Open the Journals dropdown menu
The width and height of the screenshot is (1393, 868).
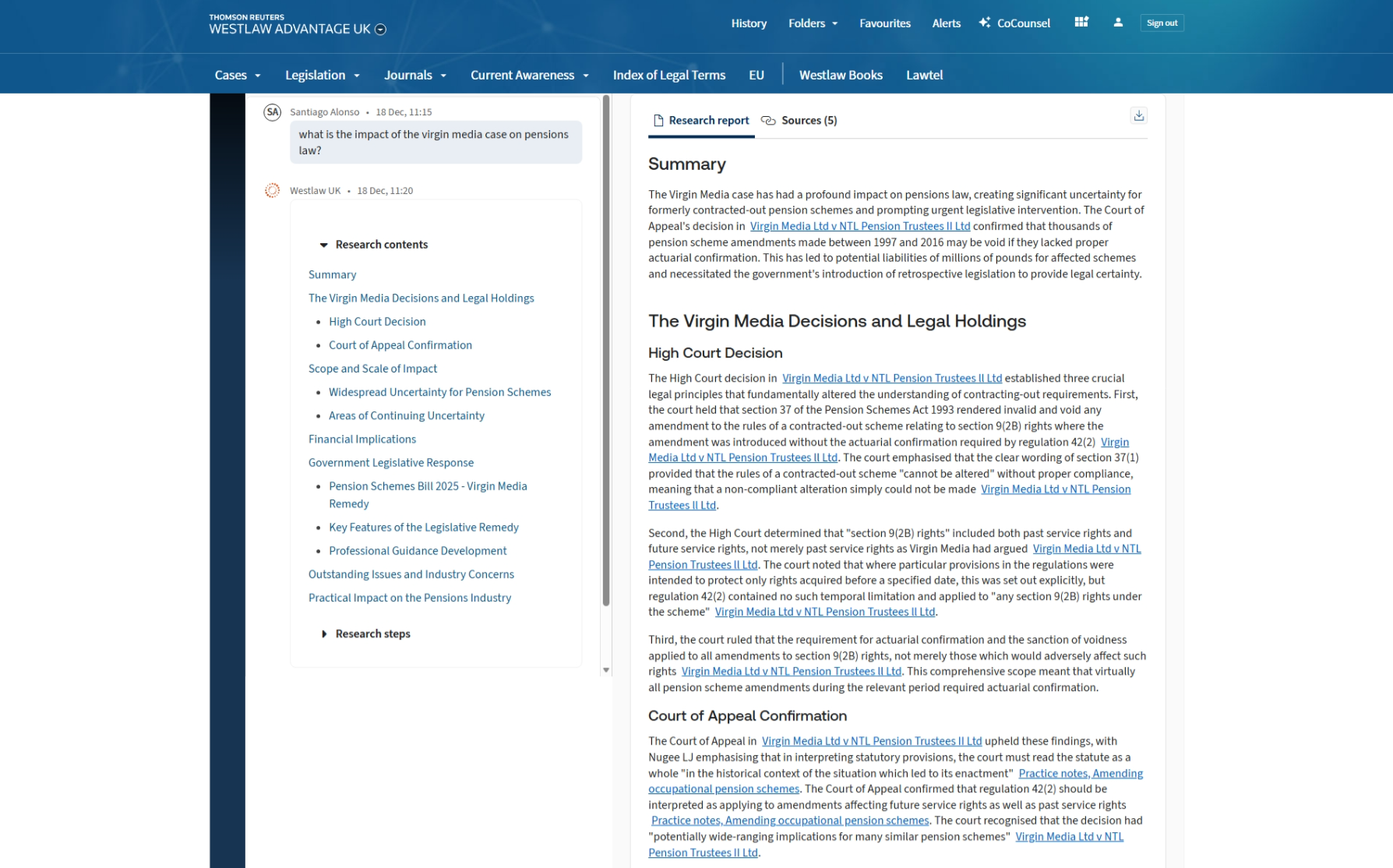pos(415,75)
